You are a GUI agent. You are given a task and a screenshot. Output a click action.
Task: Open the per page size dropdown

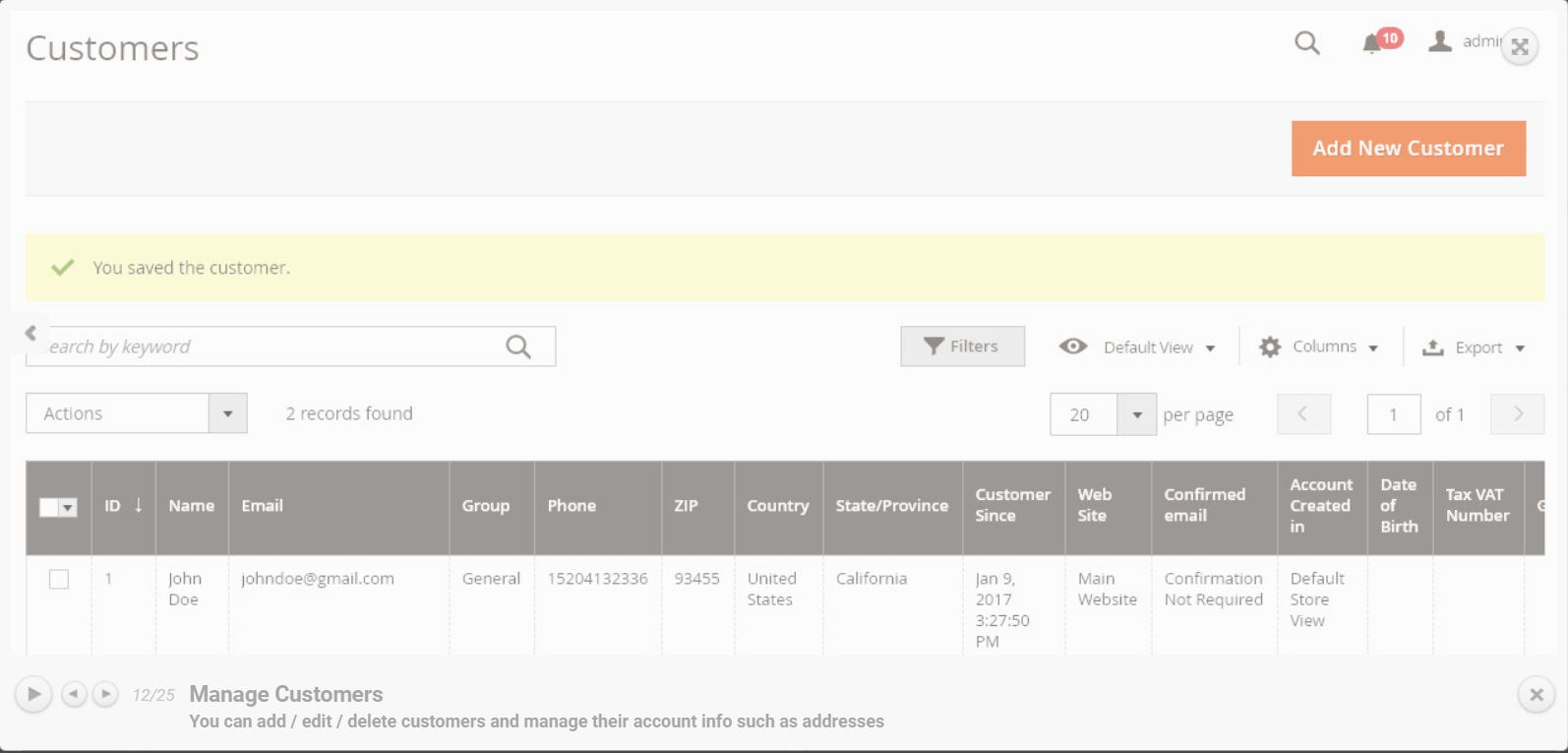click(x=1136, y=414)
